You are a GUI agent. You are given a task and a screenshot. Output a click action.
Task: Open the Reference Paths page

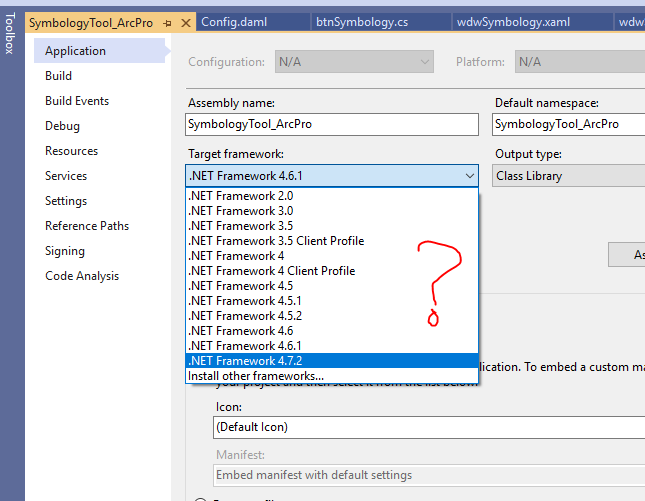(87, 226)
